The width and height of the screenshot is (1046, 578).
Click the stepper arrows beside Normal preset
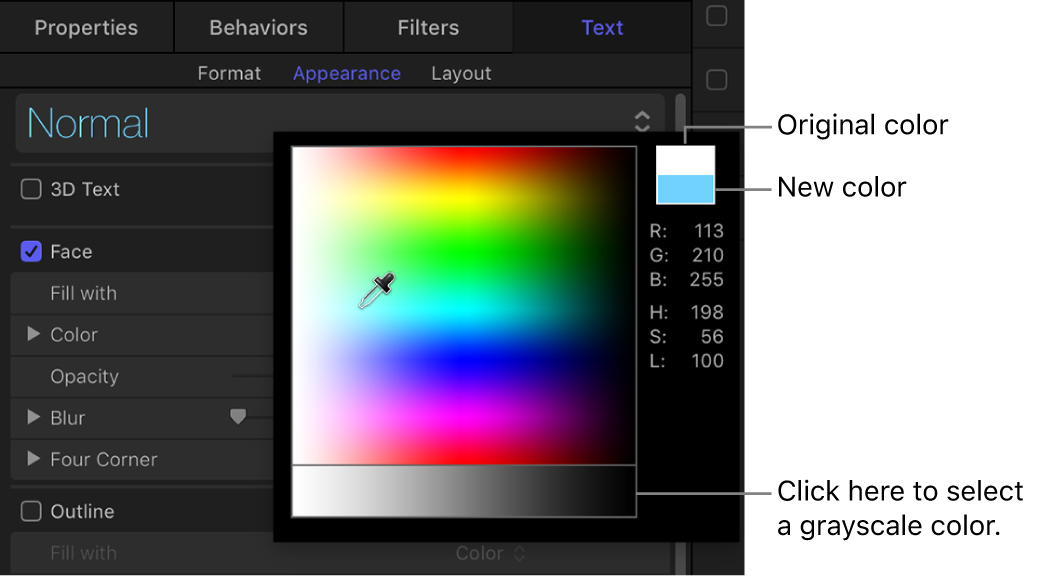(643, 120)
